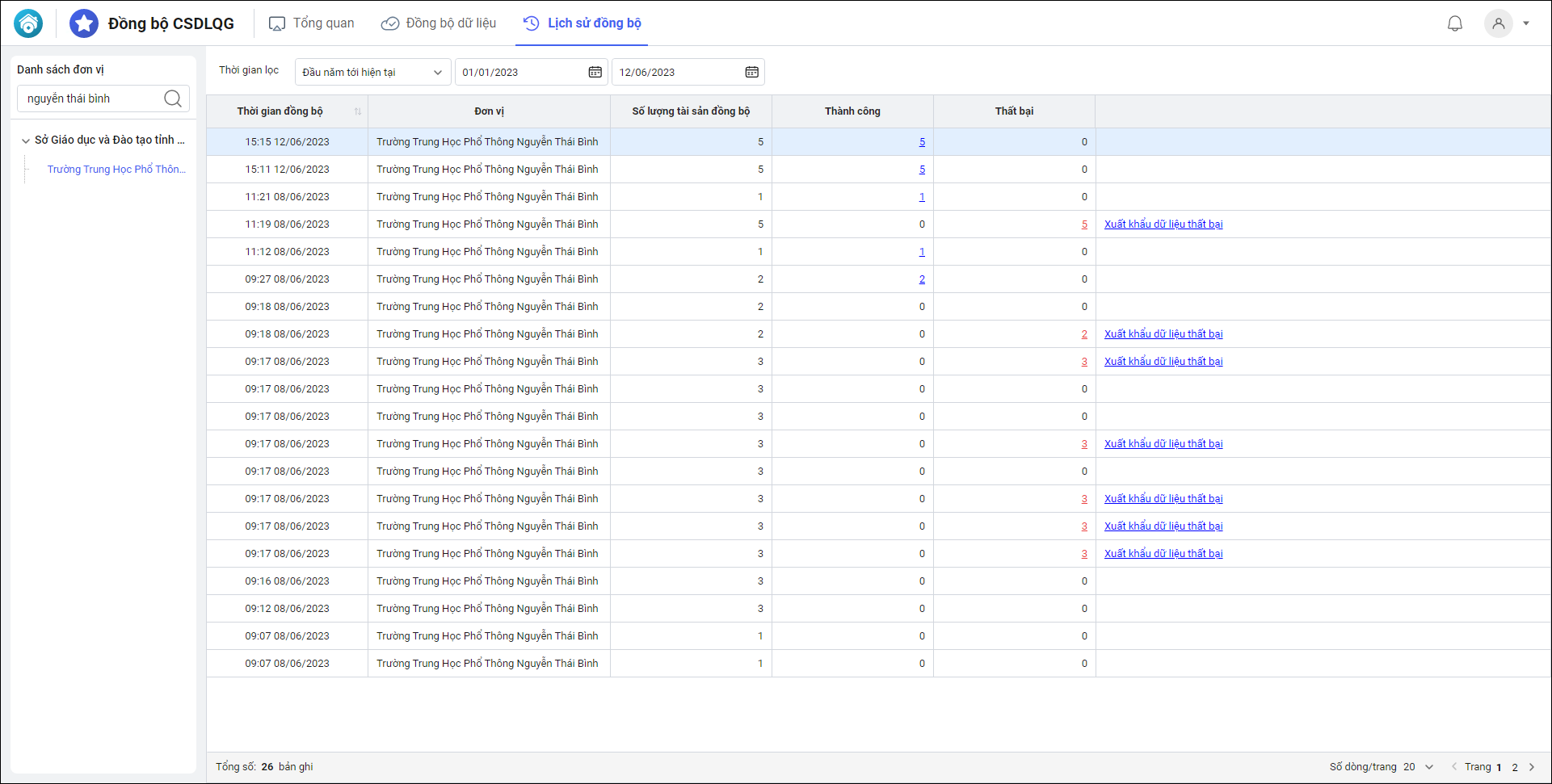Go to page 2
Screen dimensions: 1552x784
coord(1515,767)
